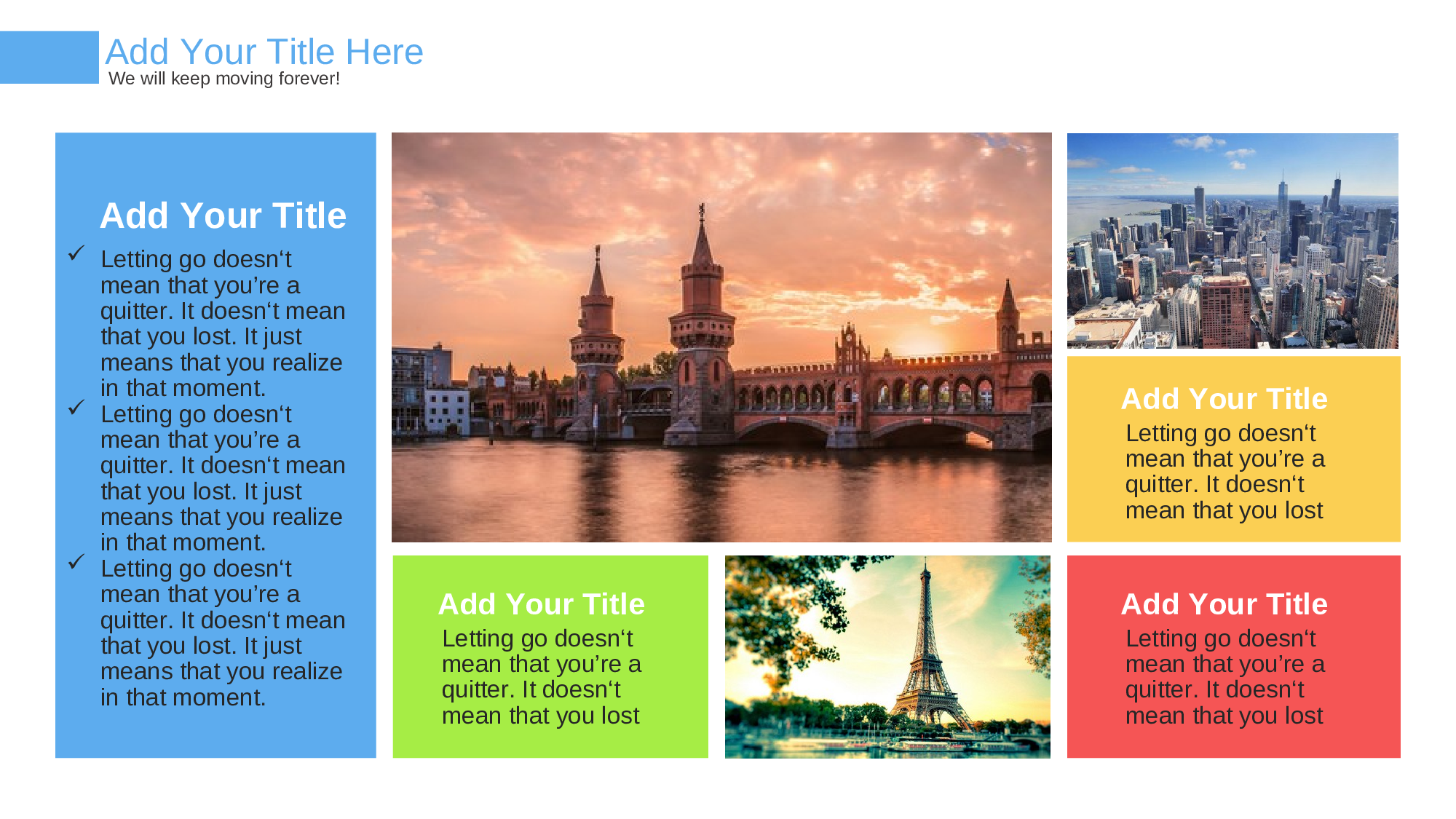Click 'Add Your Title' in green box
Screen dimensions: 1456x819
coord(541,604)
